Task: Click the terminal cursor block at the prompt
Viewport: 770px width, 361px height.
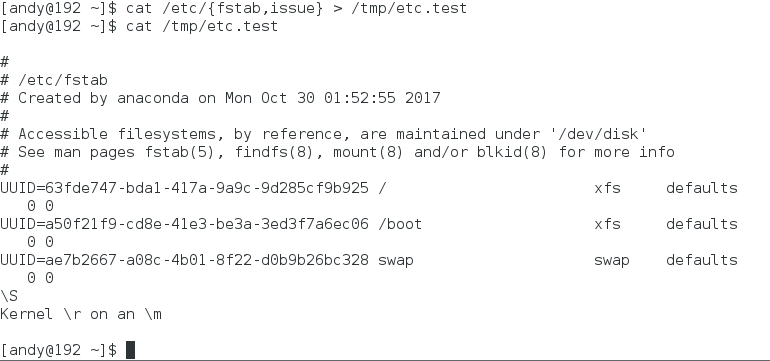Action: pos(130,350)
